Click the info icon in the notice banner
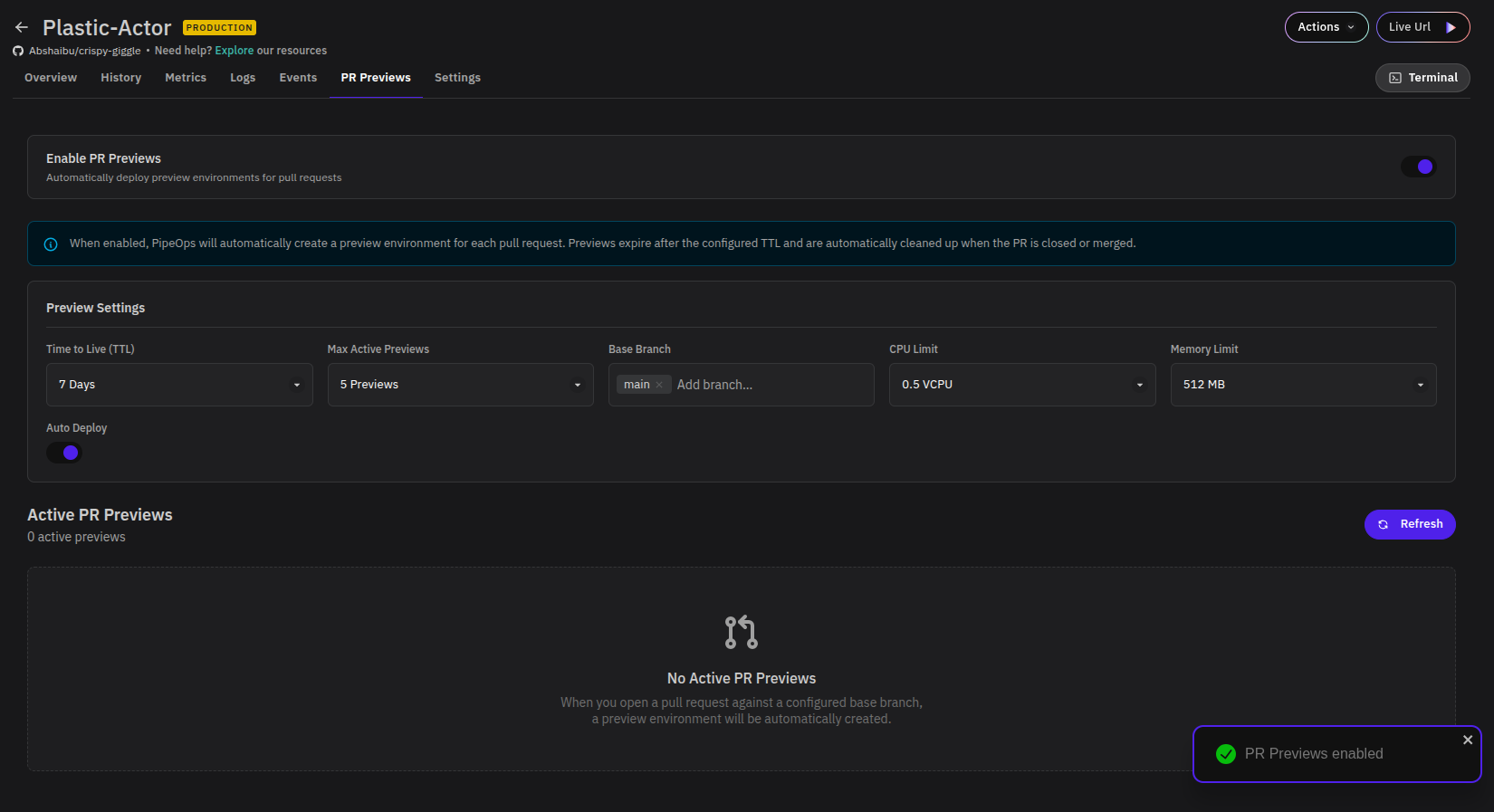The image size is (1494, 812). 51,244
